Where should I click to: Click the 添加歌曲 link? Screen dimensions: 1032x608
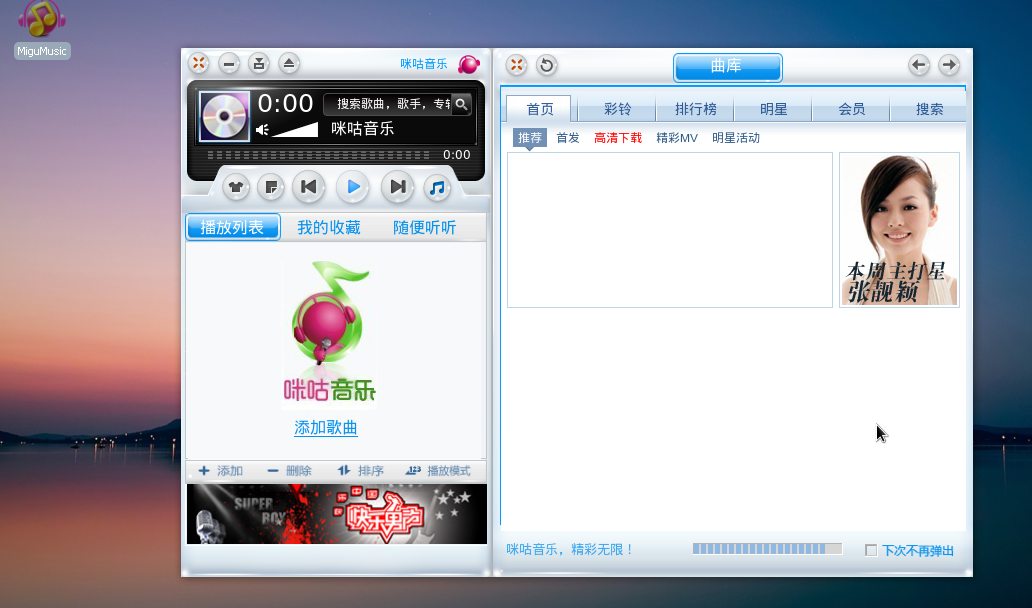click(326, 428)
